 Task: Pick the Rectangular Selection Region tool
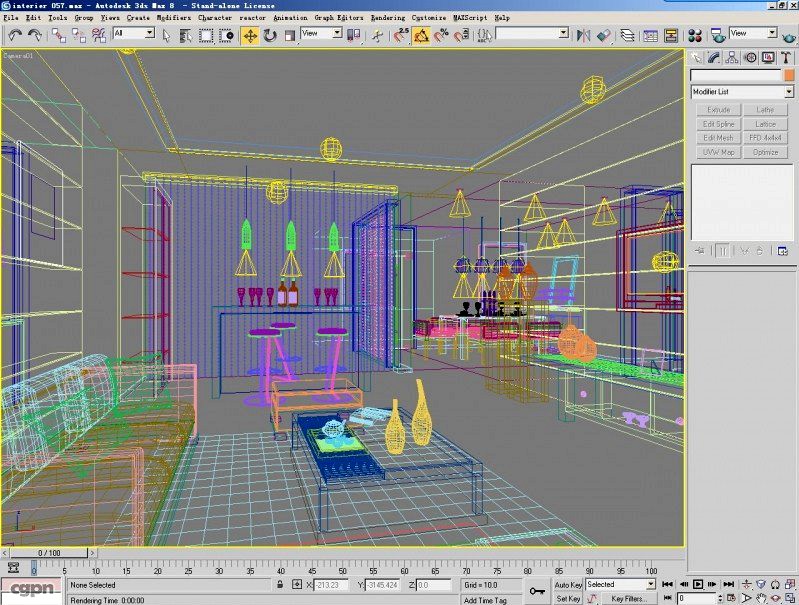pos(206,36)
